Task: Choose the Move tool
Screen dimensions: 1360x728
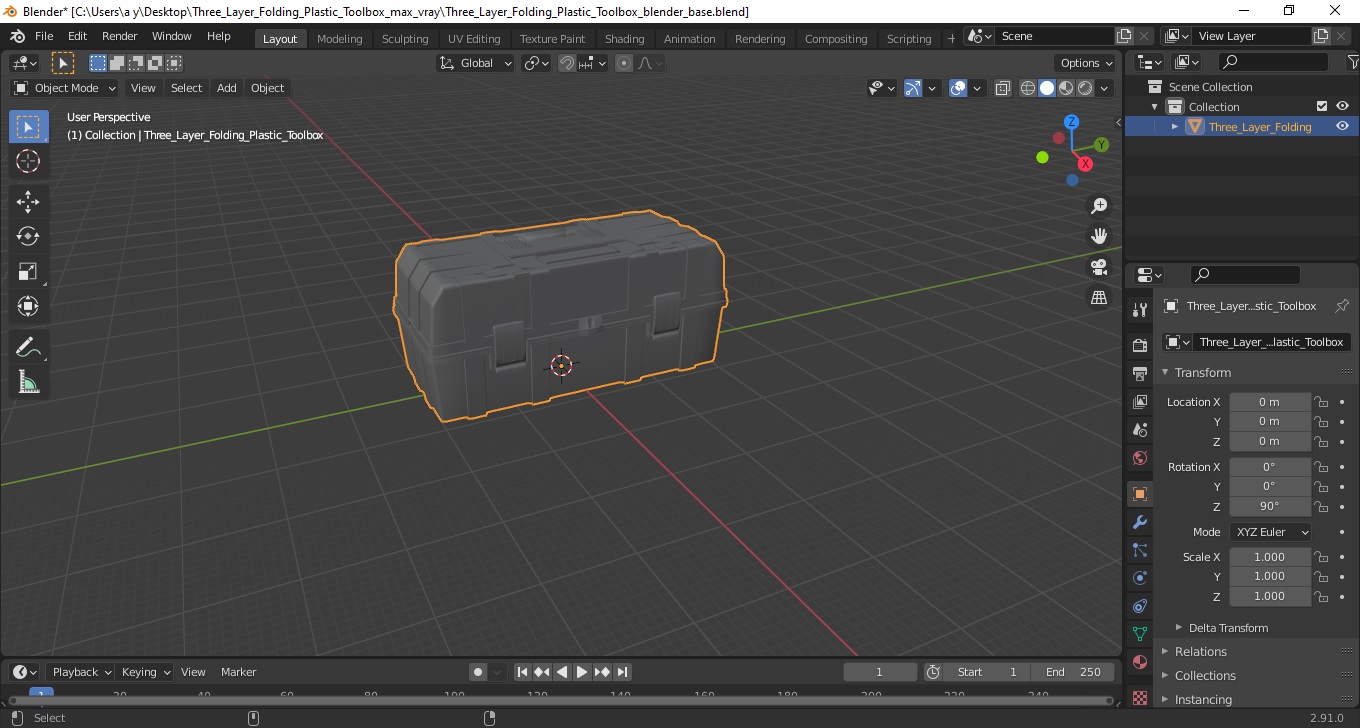Action: [28, 202]
